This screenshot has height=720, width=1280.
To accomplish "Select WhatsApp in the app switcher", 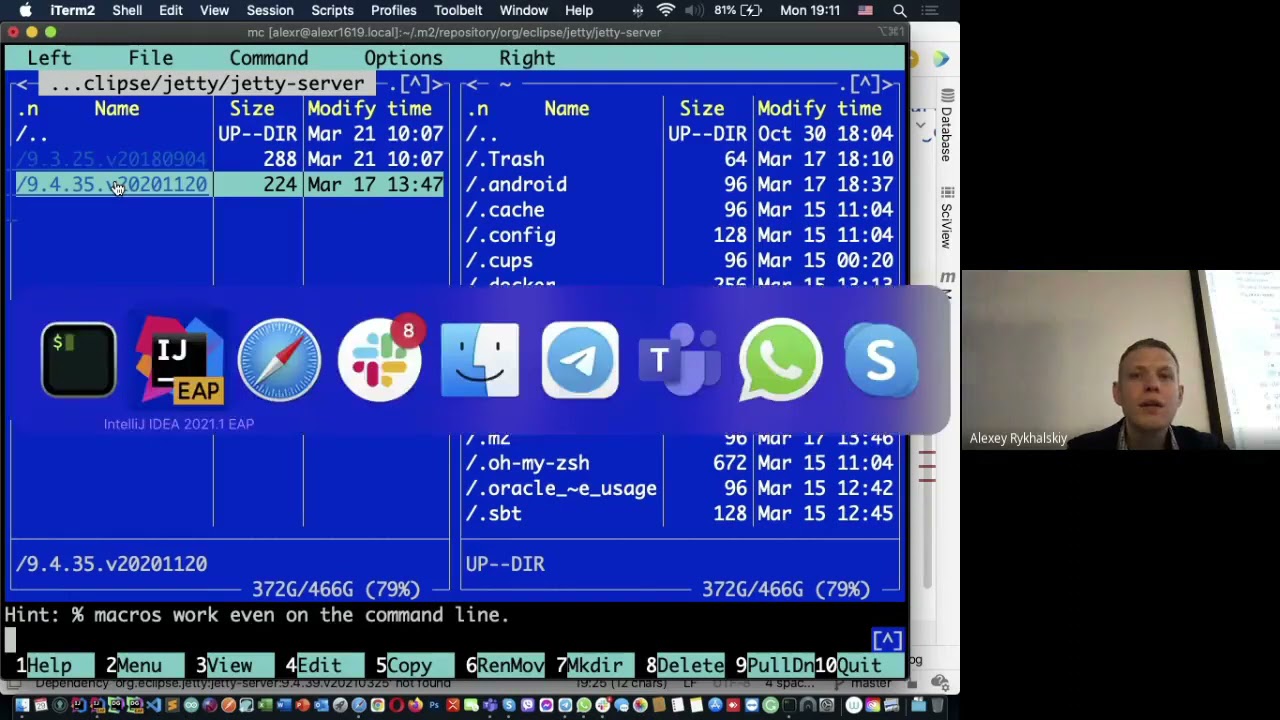I will point(780,360).
